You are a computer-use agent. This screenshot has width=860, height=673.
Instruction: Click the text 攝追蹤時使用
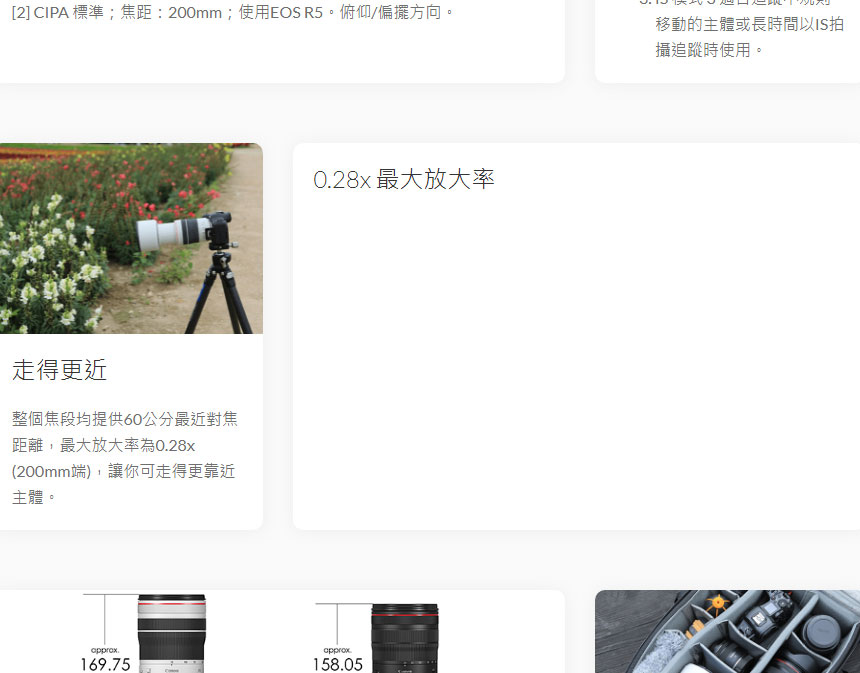point(709,50)
